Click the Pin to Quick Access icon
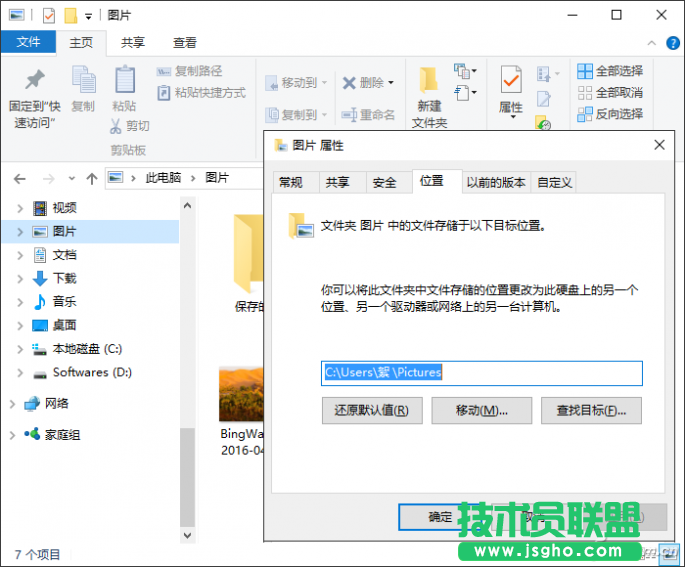The height and width of the screenshot is (567, 685). [35, 82]
